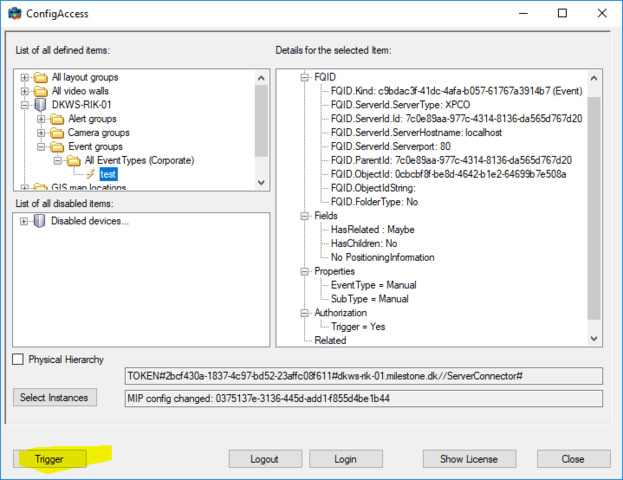Screen dimensions: 623x480
Task: Click the Disabled devices server icon
Action: [40, 221]
